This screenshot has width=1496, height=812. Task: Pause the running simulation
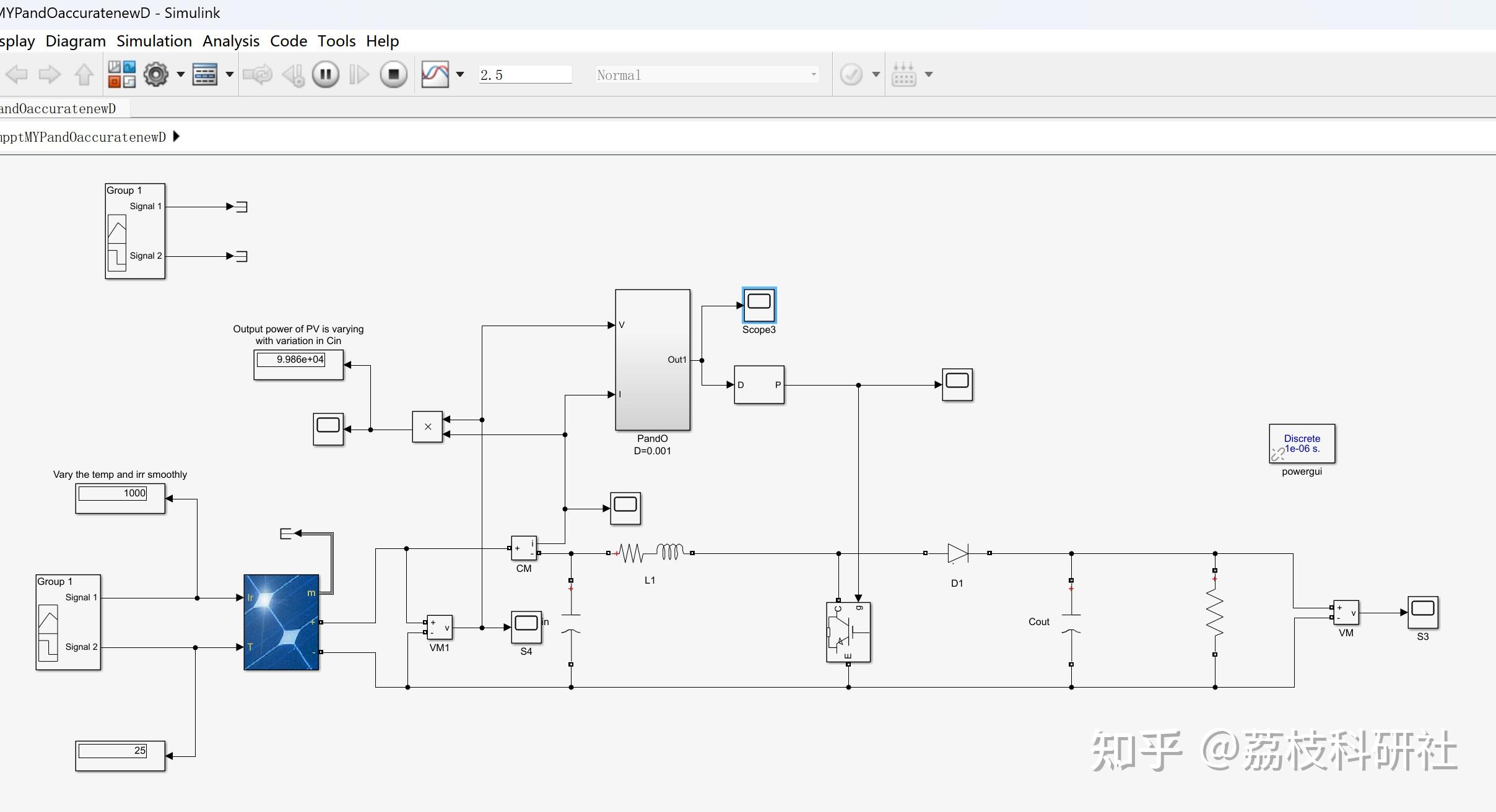(326, 74)
